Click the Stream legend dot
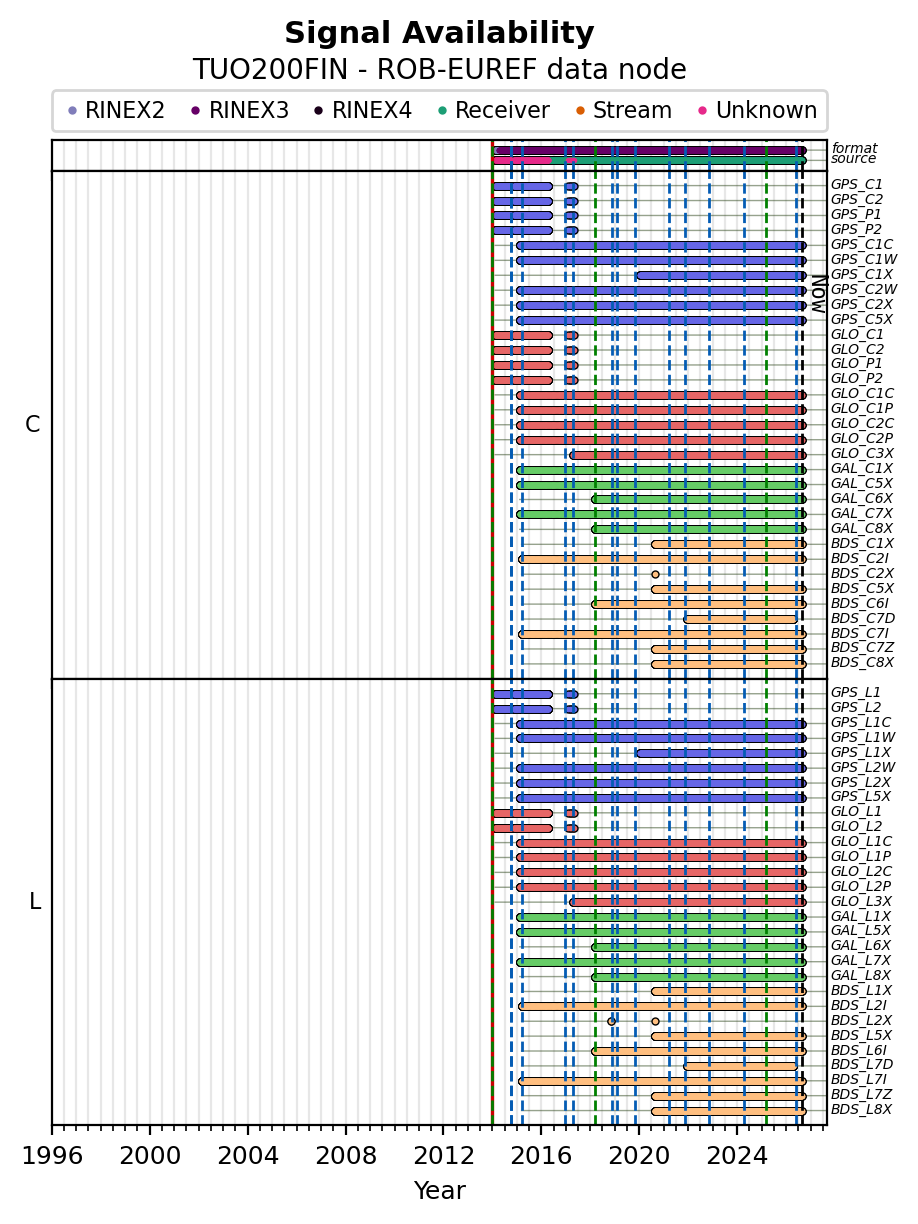 tap(579, 111)
